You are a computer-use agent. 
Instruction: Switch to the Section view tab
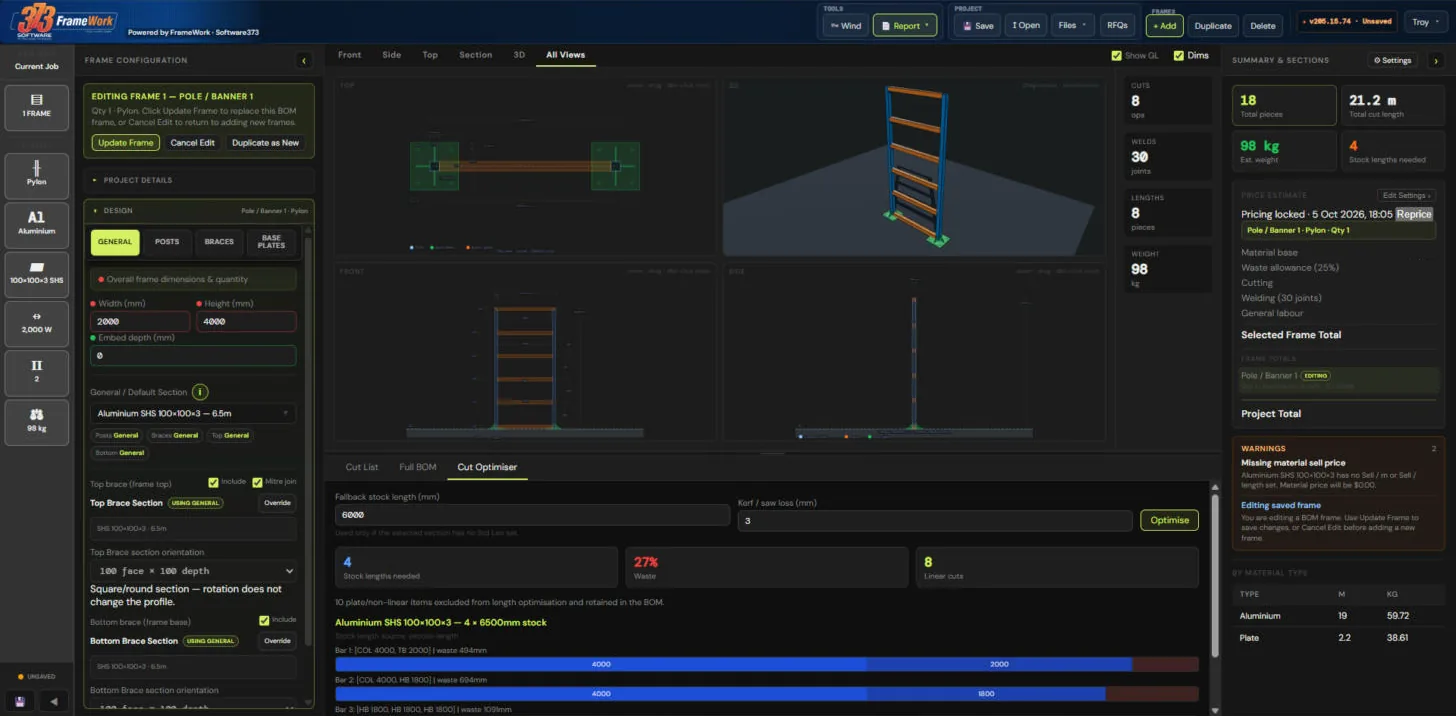pyautogui.click(x=475, y=55)
